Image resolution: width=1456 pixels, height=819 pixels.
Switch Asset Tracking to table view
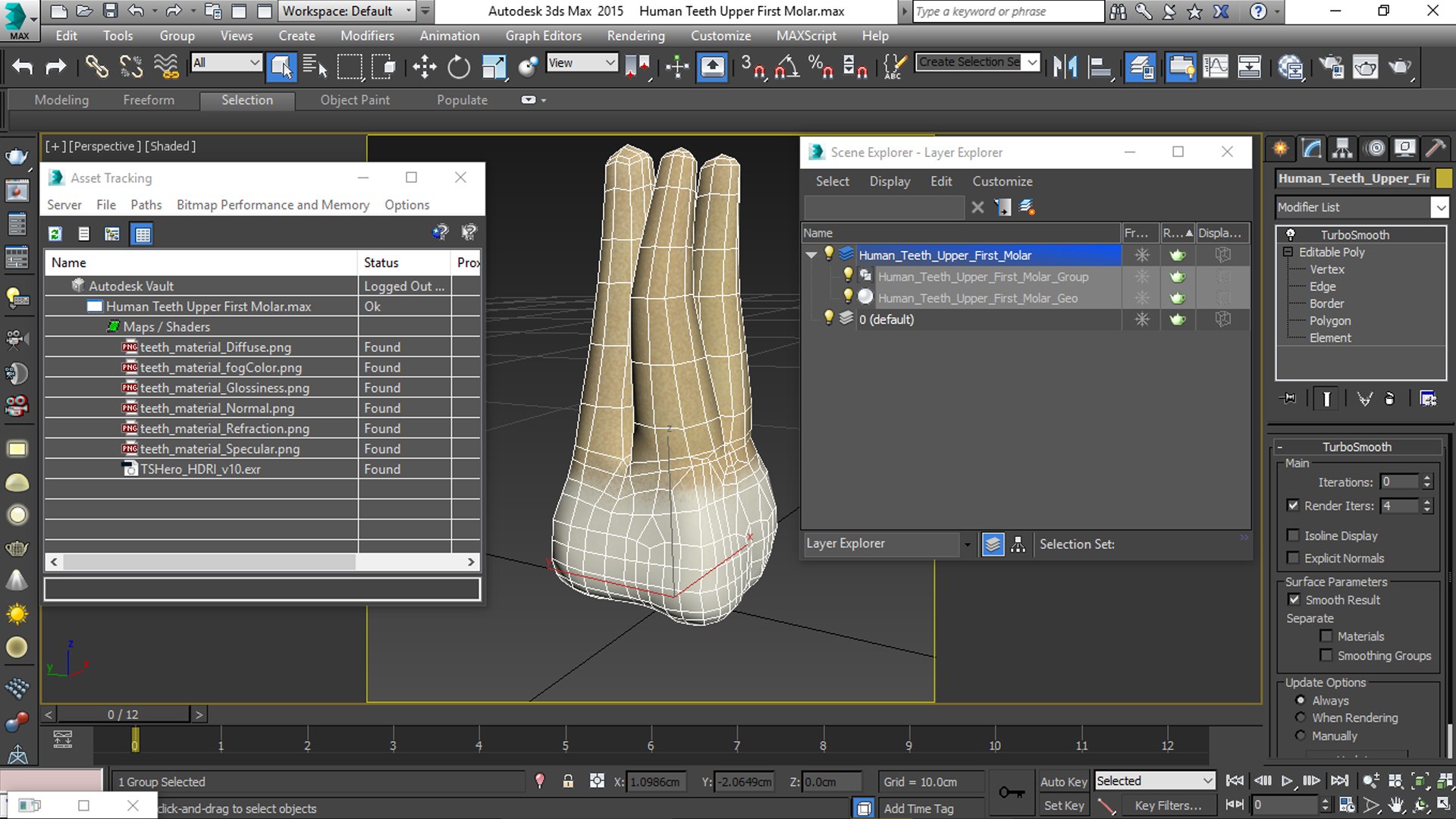143,234
